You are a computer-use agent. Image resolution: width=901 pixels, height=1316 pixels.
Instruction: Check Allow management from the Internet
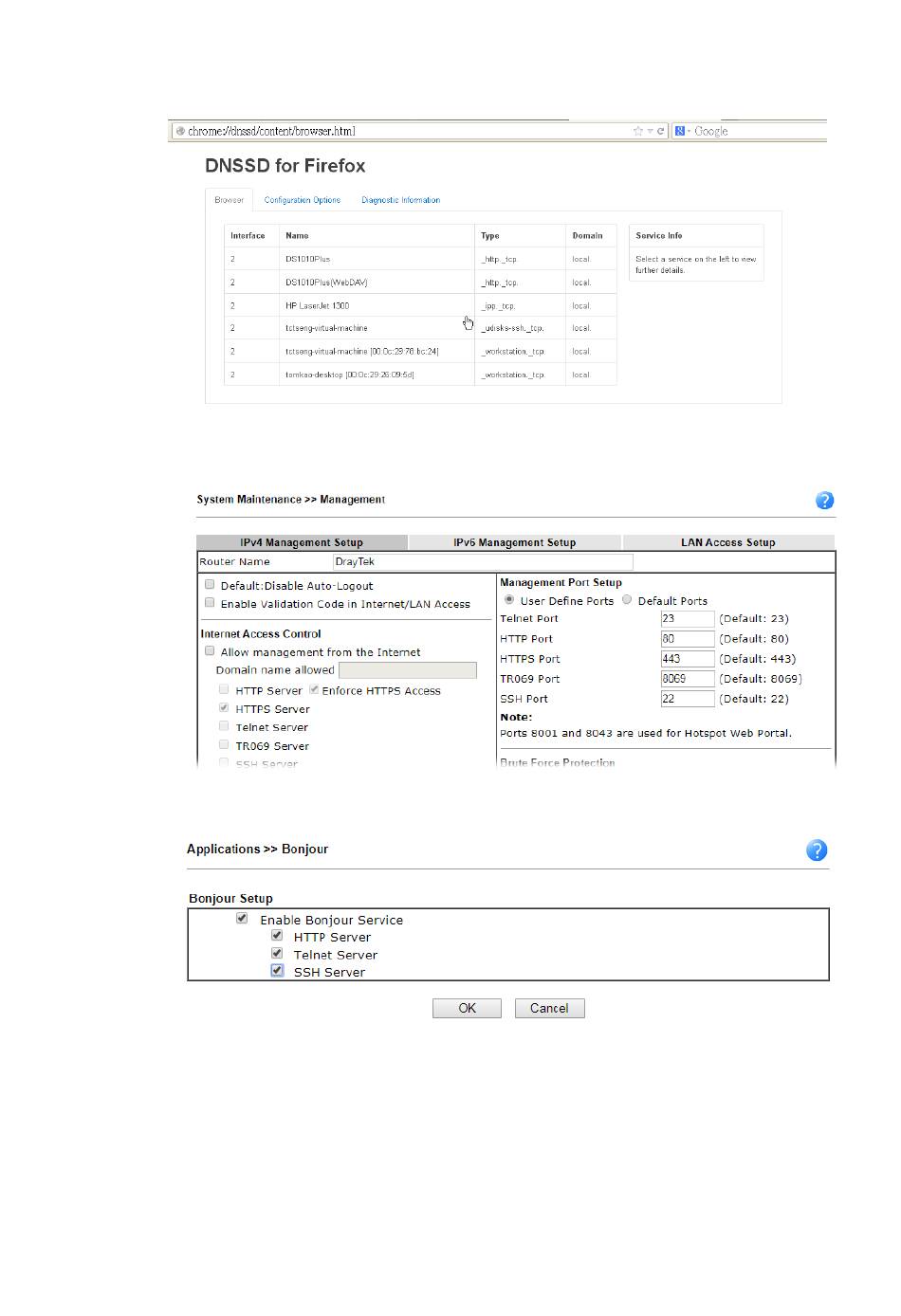210,650
